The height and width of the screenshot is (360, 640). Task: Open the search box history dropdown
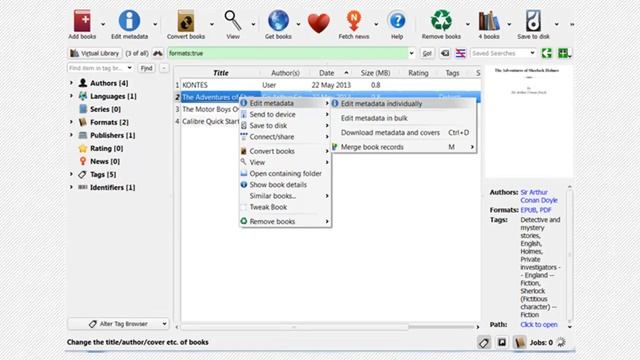(411, 53)
